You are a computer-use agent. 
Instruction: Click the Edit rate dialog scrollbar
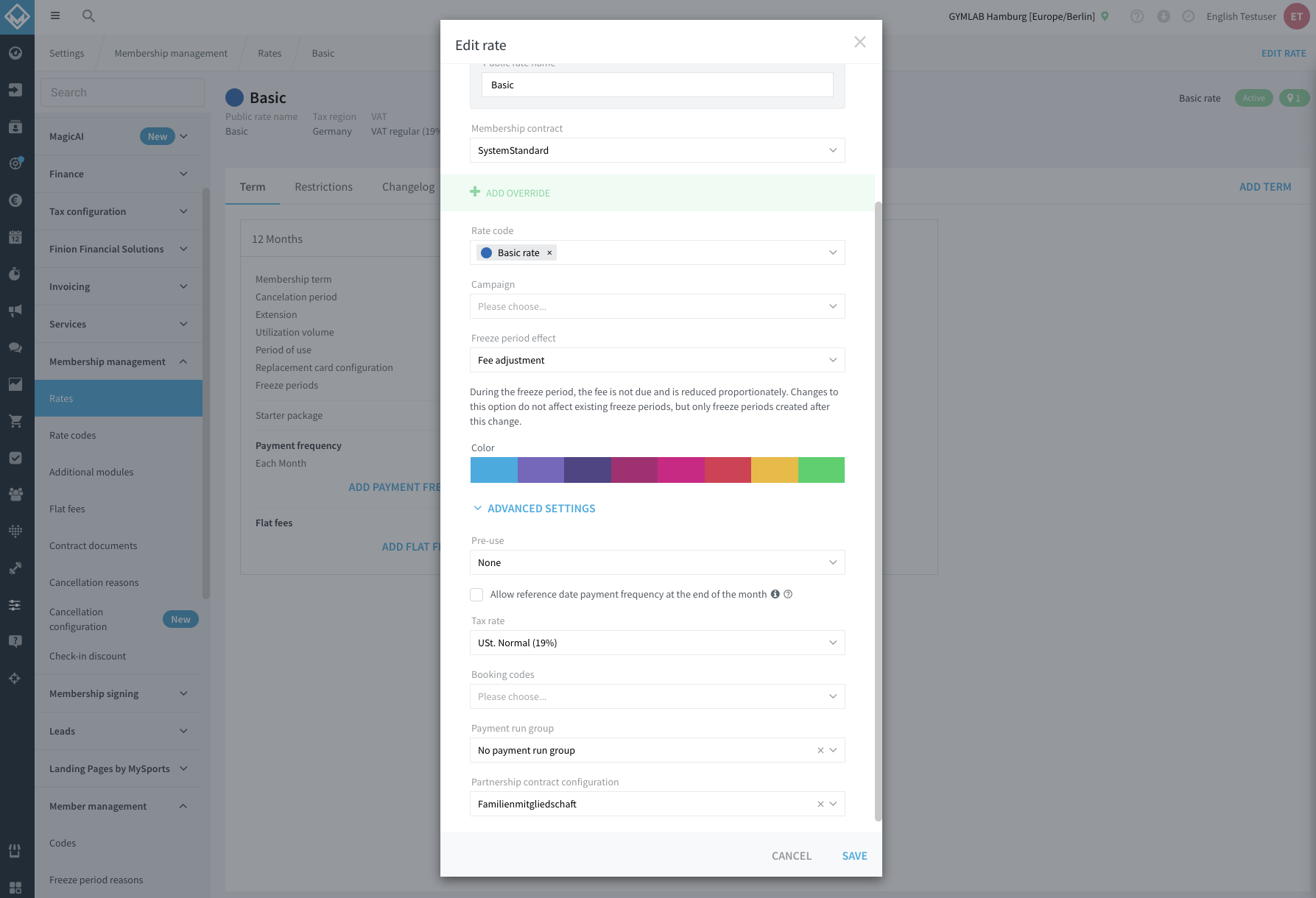coord(878,512)
